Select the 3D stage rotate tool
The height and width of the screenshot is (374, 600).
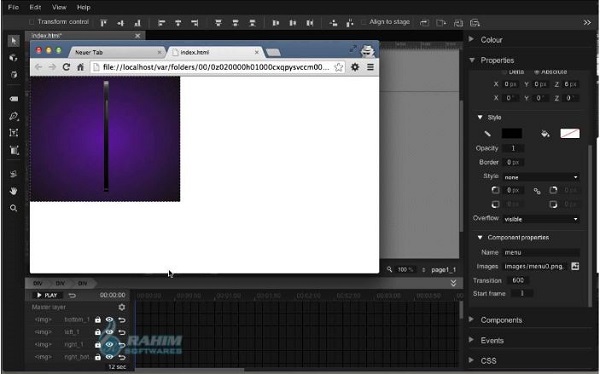point(14,75)
